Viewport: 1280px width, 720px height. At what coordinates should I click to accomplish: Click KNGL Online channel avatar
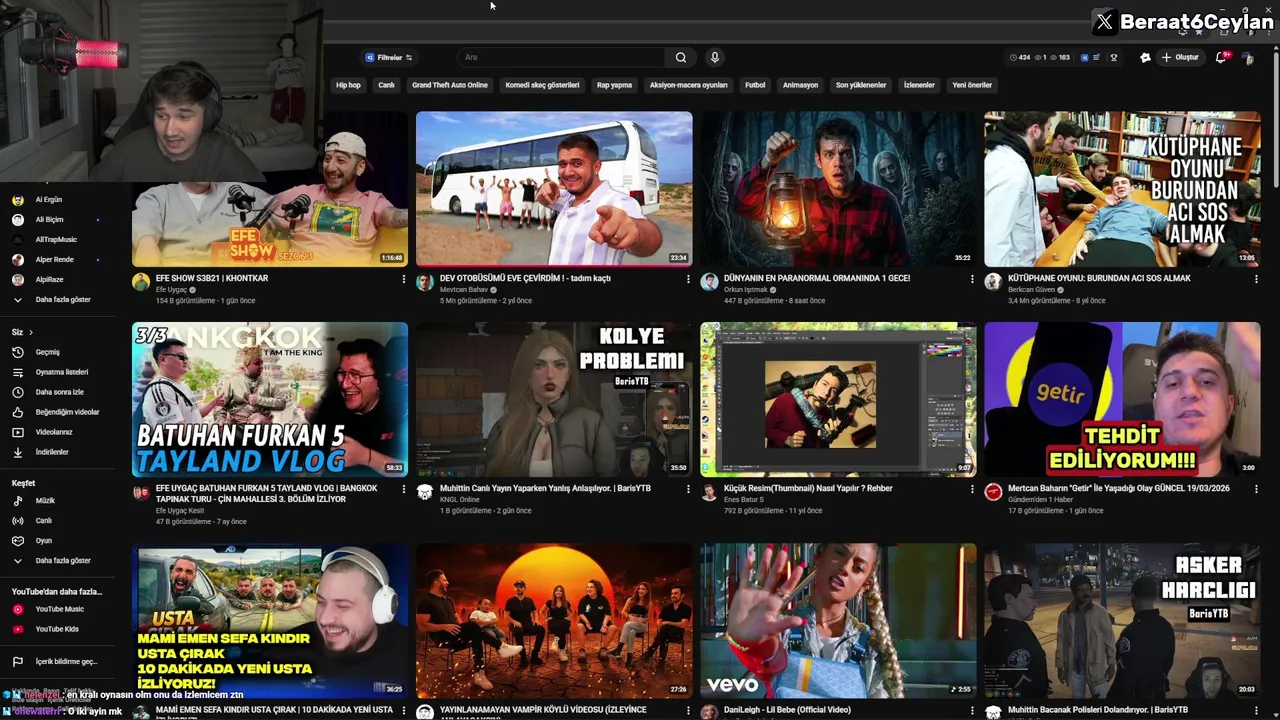tap(425, 492)
